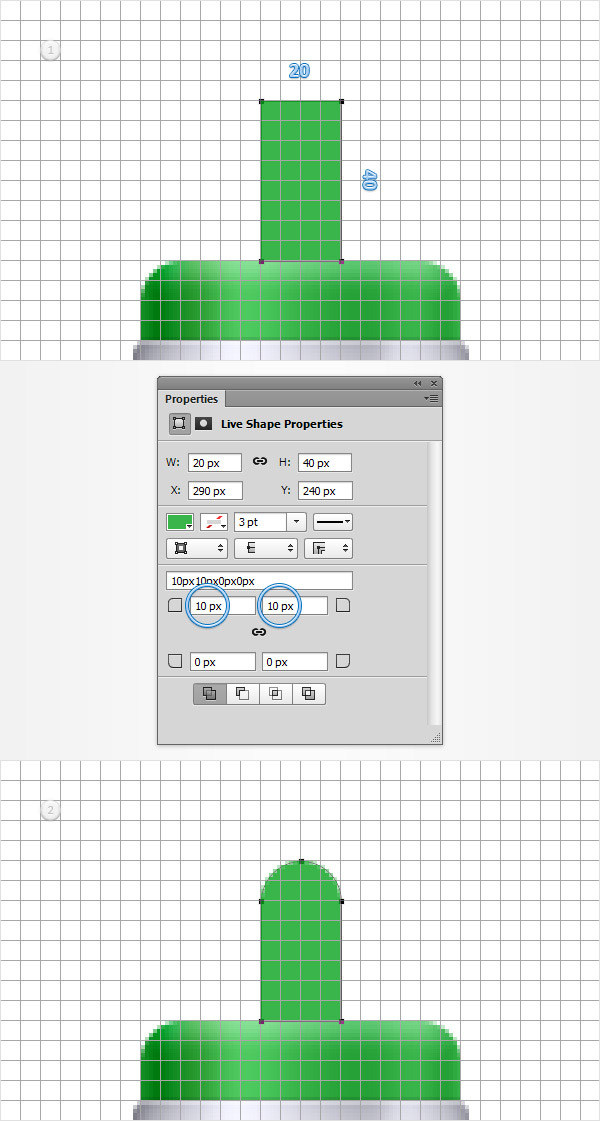The height and width of the screenshot is (1121, 600).
Task: Open the stroke color picker dropdown
Action: (x=214, y=522)
